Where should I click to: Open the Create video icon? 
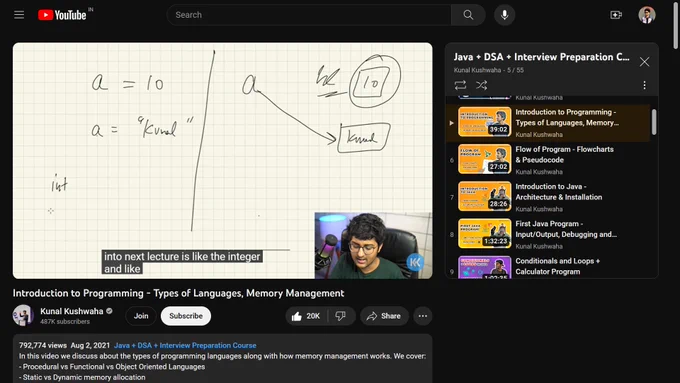click(616, 15)
